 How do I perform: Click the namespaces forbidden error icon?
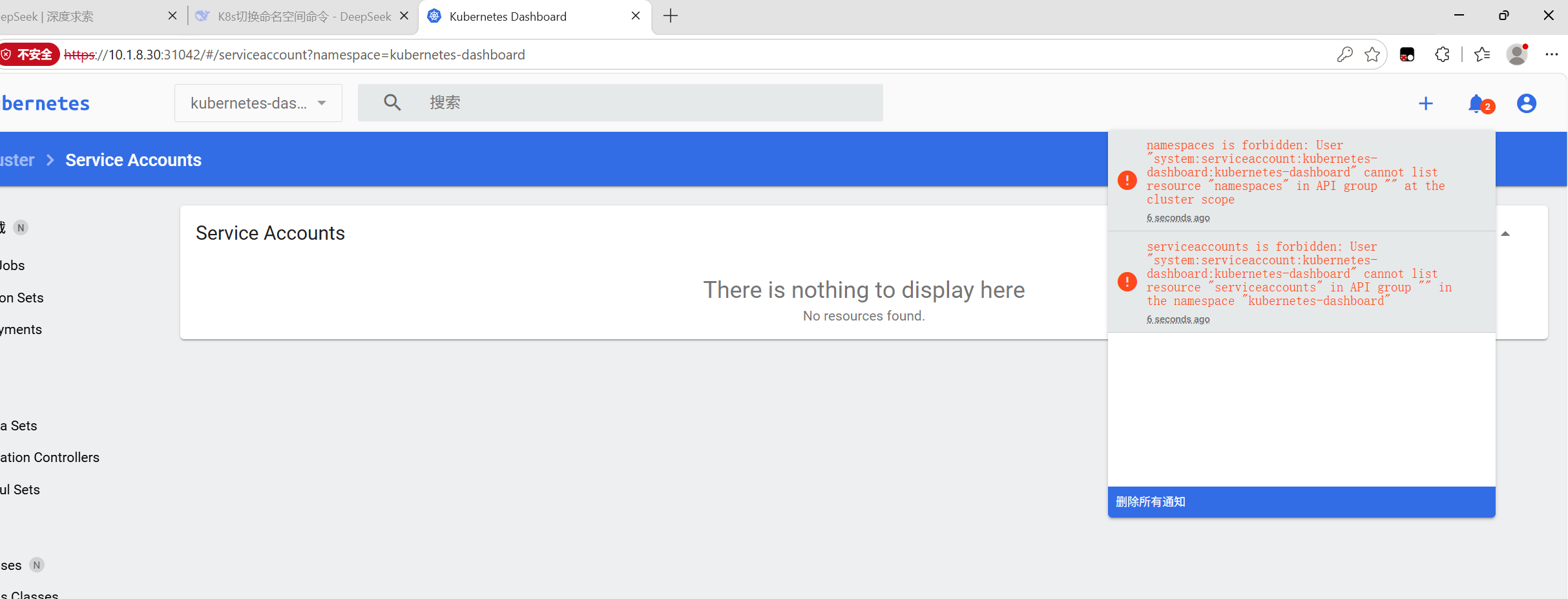[1127, 180]
